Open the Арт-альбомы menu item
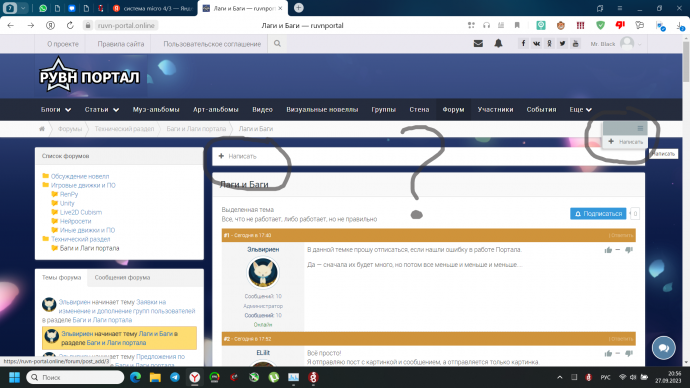Screen dimensions: 690x388 216,110
